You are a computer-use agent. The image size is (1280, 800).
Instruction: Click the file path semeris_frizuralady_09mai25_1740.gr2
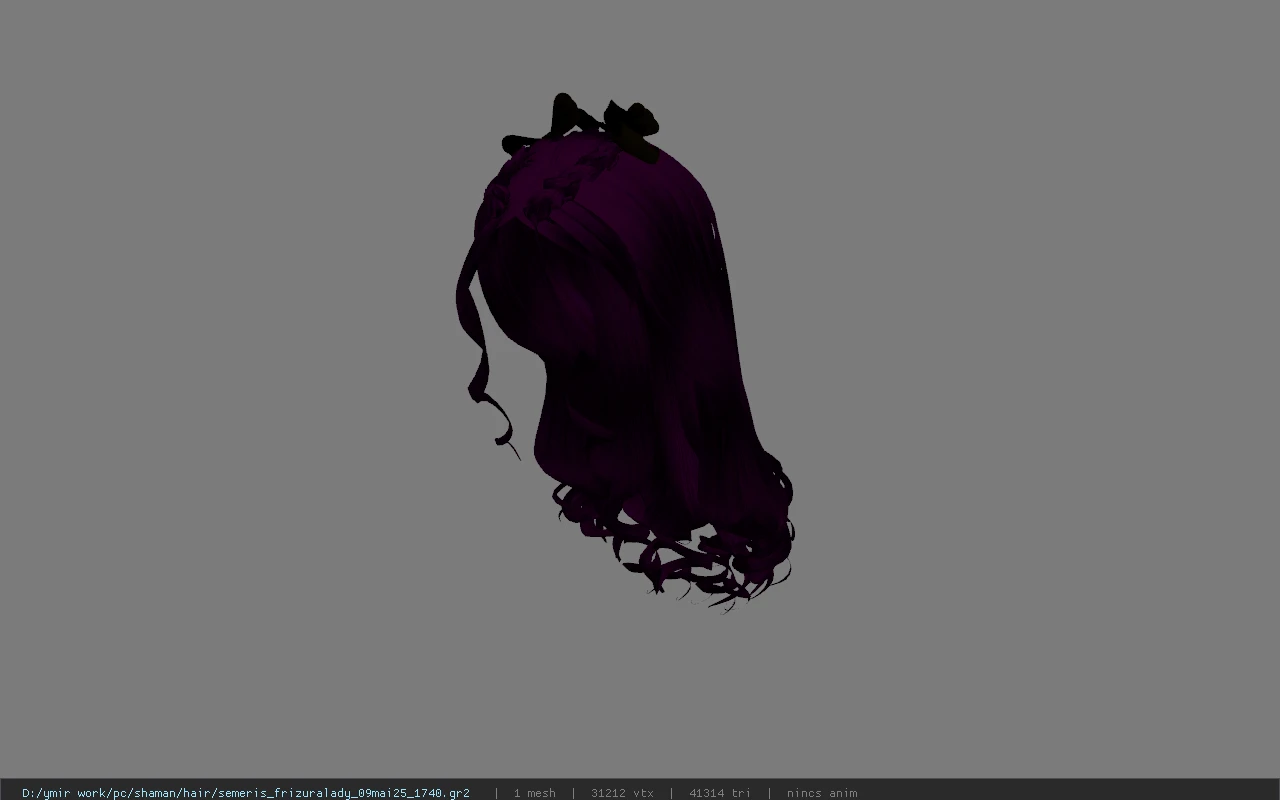point(246,793)
